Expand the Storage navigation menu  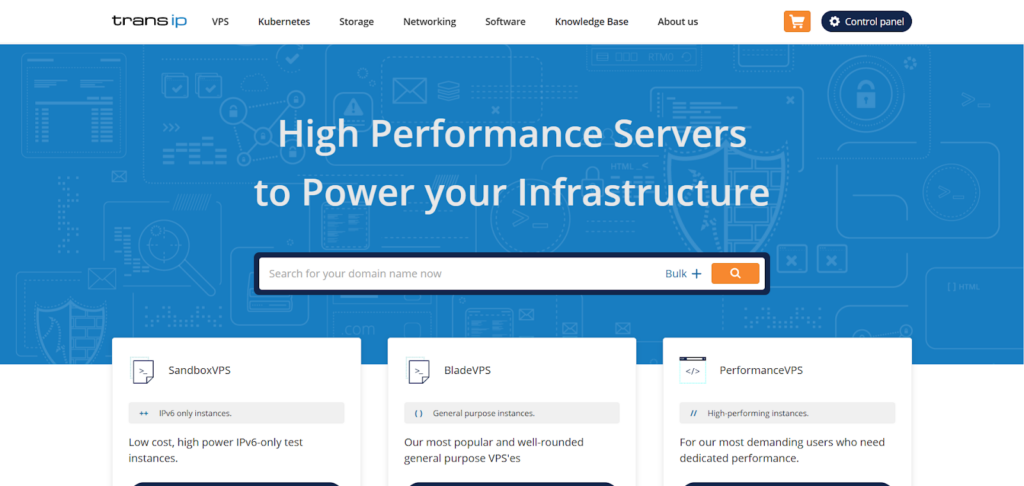pos(356,22)
